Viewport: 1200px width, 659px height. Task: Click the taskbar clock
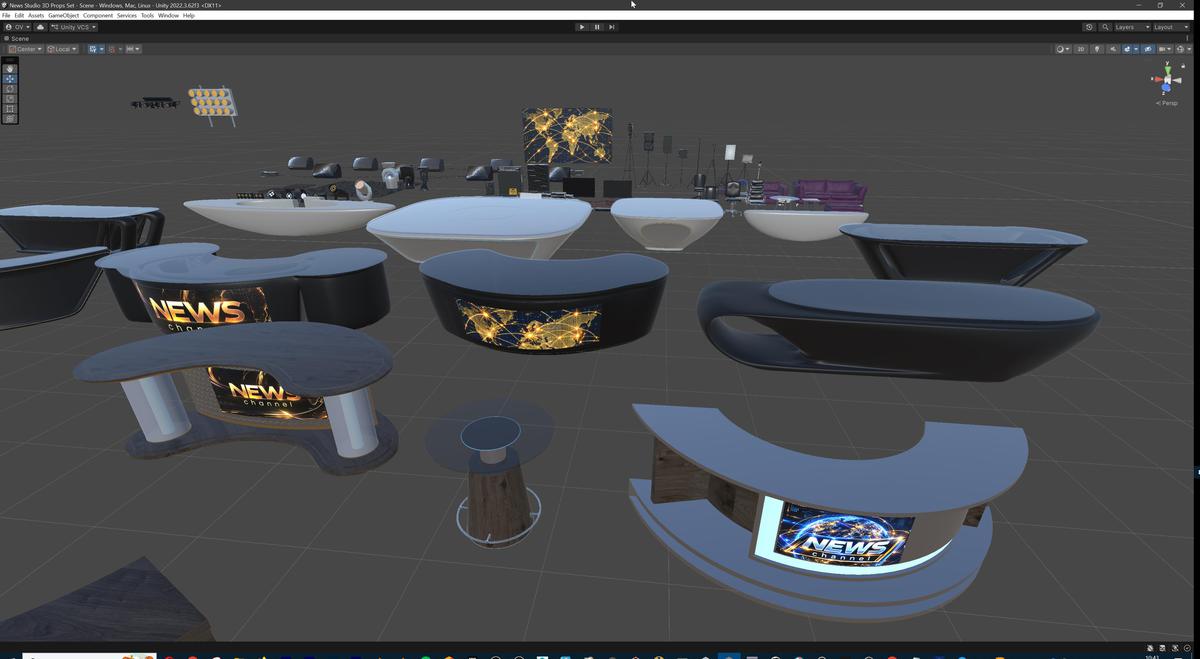(1154, 657)
